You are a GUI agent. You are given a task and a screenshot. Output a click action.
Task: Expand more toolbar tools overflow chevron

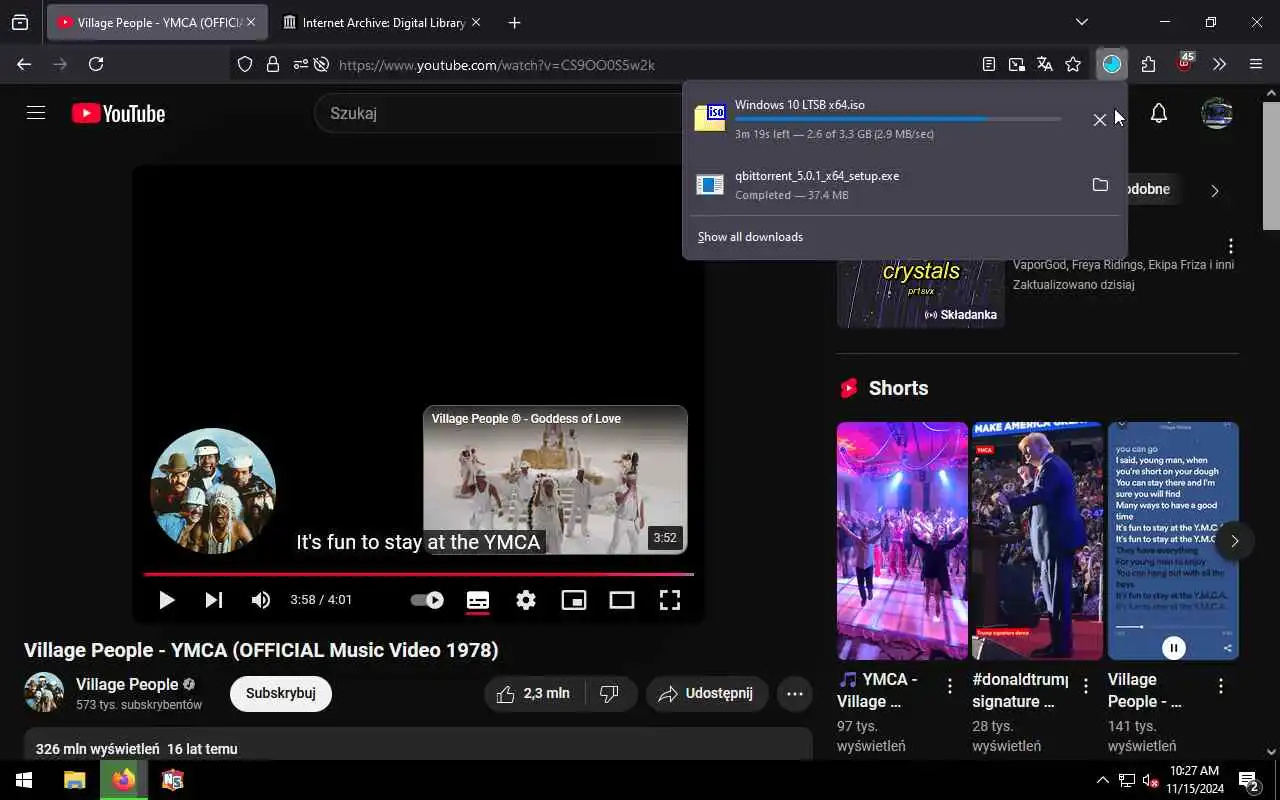tap(1219, 64)
